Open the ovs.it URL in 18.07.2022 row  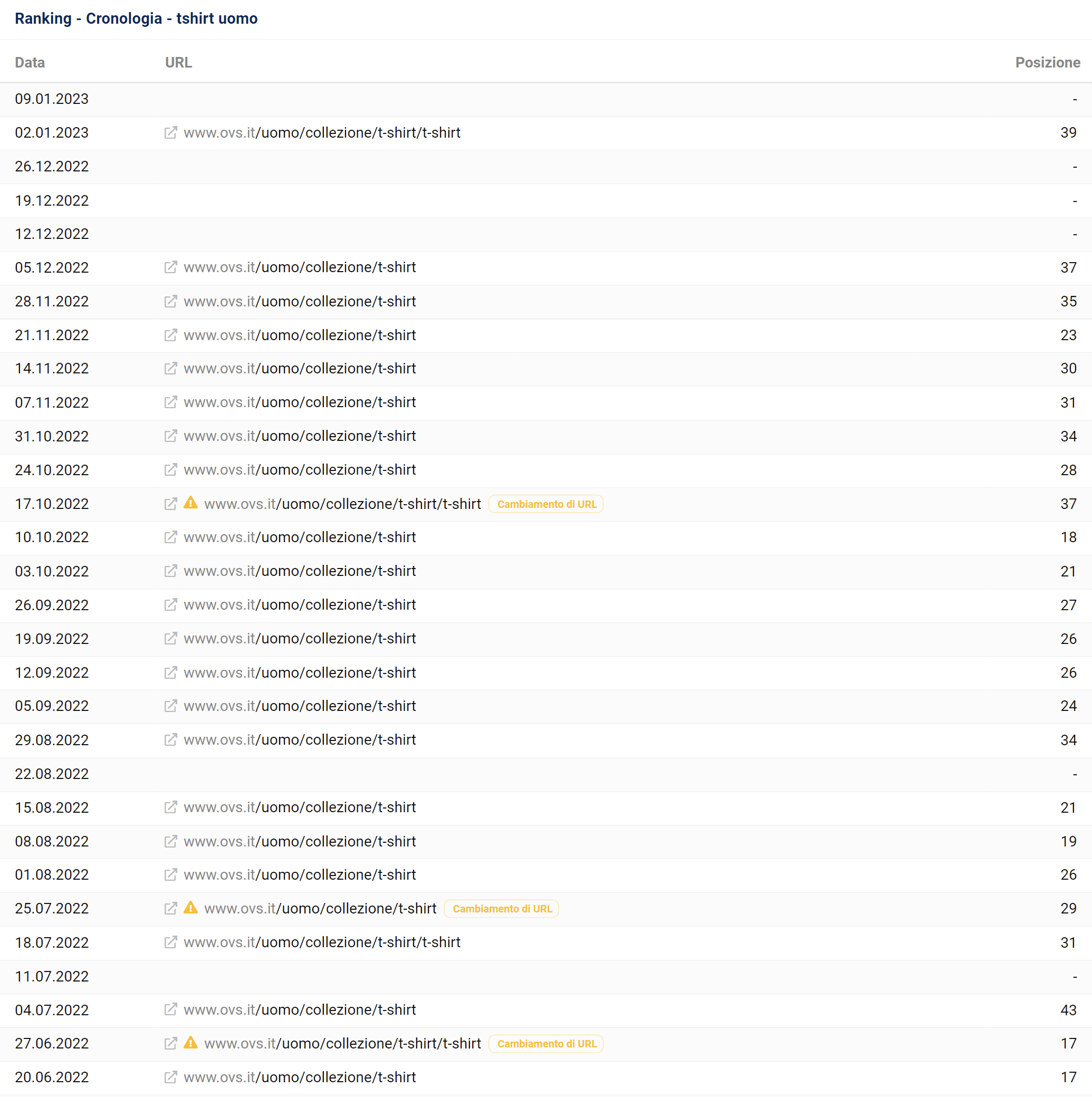tap(322, 942)
